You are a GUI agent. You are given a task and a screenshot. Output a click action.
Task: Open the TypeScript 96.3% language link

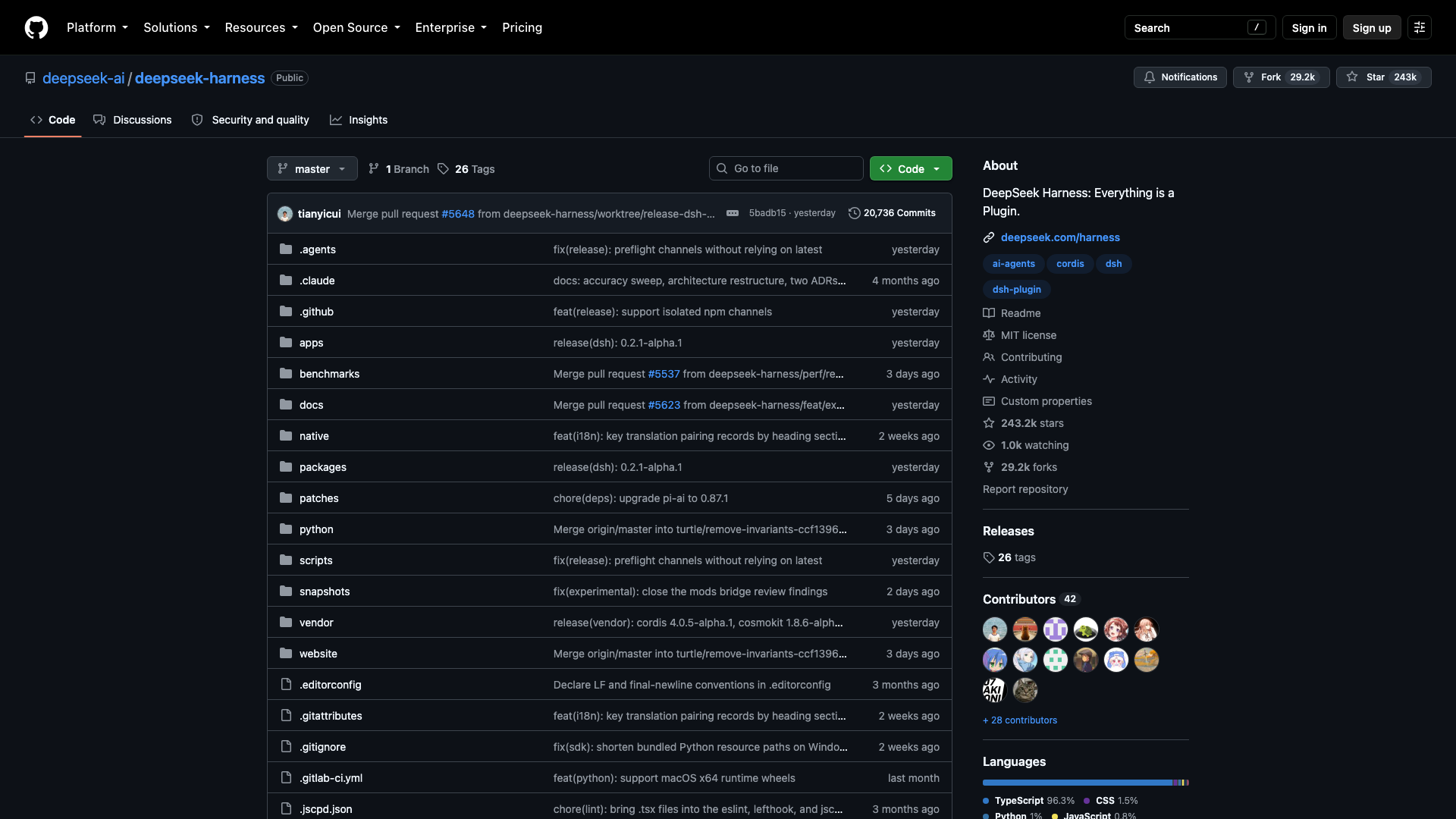1029,801
